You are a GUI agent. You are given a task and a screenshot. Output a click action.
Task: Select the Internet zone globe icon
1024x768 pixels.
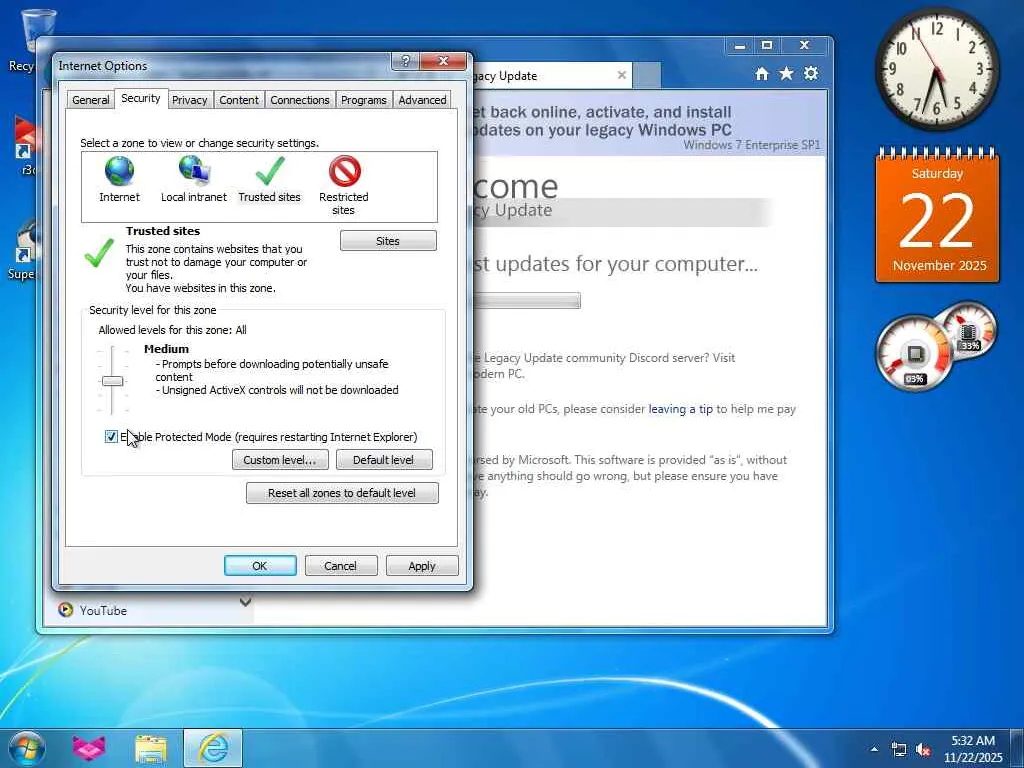coord(120,171)
